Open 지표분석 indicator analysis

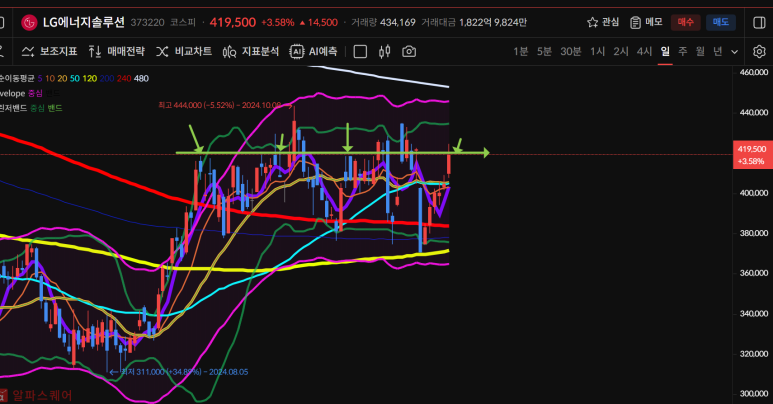[250, 51]
